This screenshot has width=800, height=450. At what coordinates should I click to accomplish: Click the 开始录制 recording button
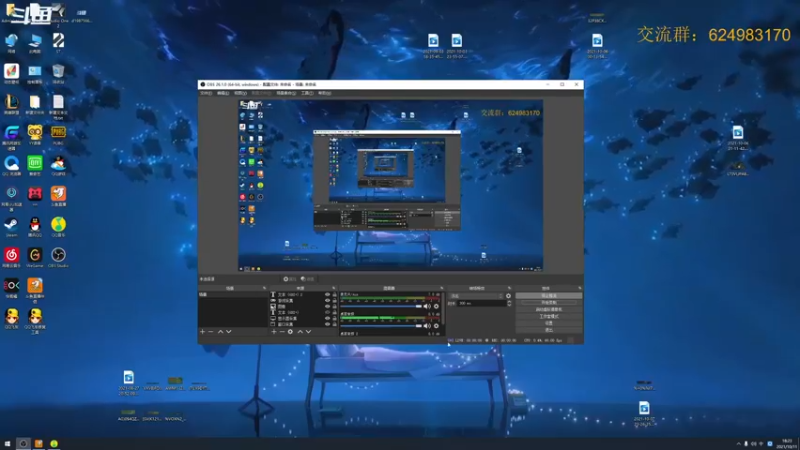click(x=549, y=303)
